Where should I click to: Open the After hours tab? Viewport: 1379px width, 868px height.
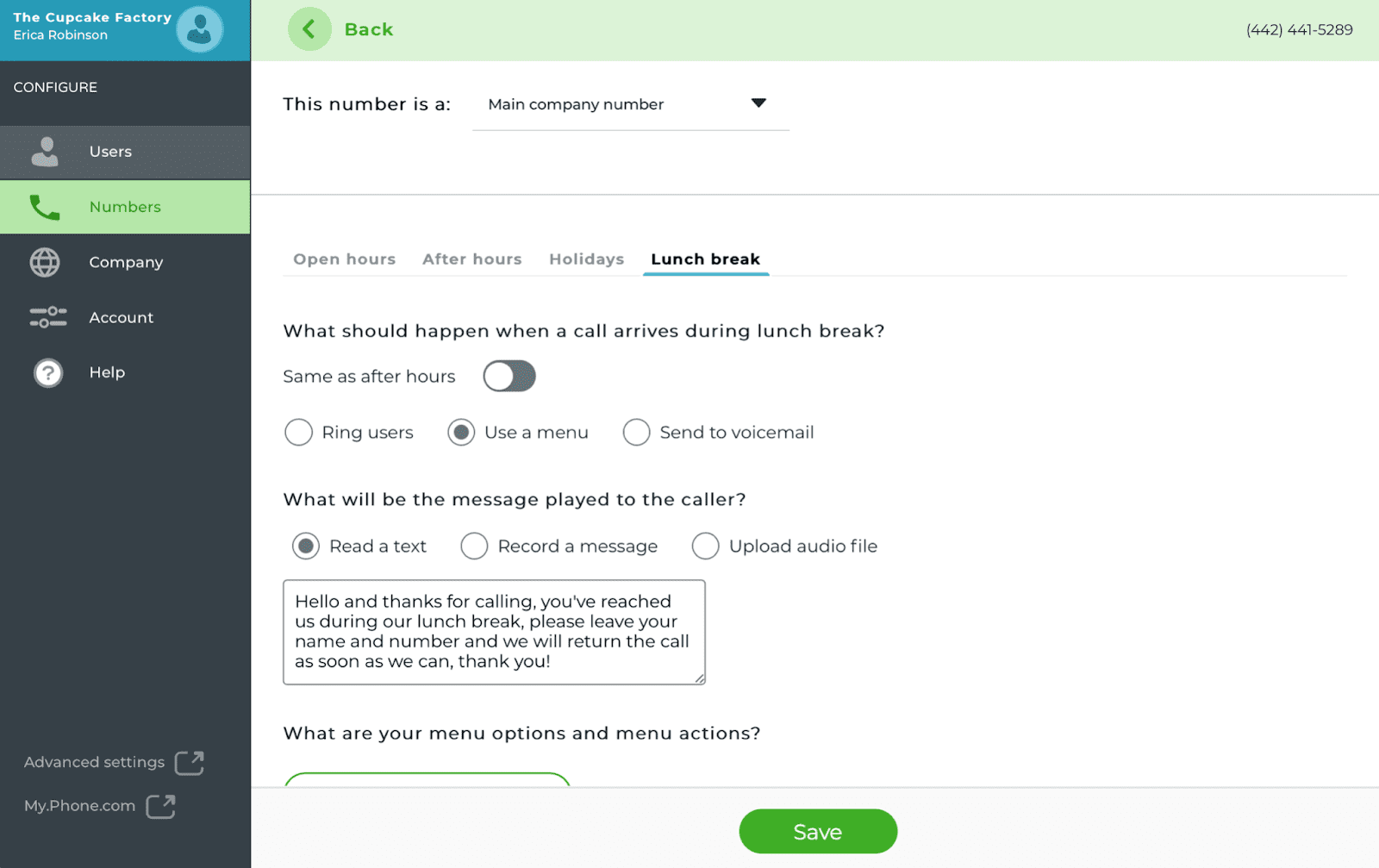point(472,259)
